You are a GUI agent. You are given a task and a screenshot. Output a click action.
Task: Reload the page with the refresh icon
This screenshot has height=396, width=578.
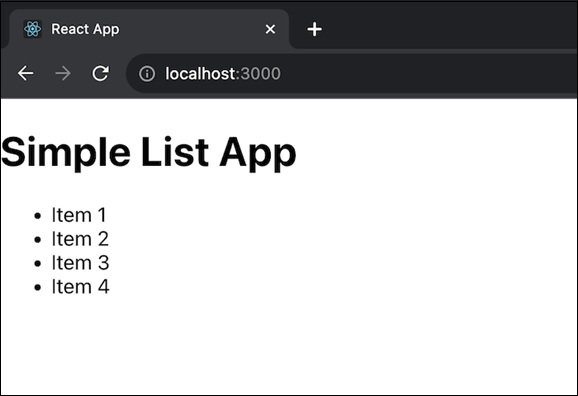pyautogui.click(x=100, y=73)
